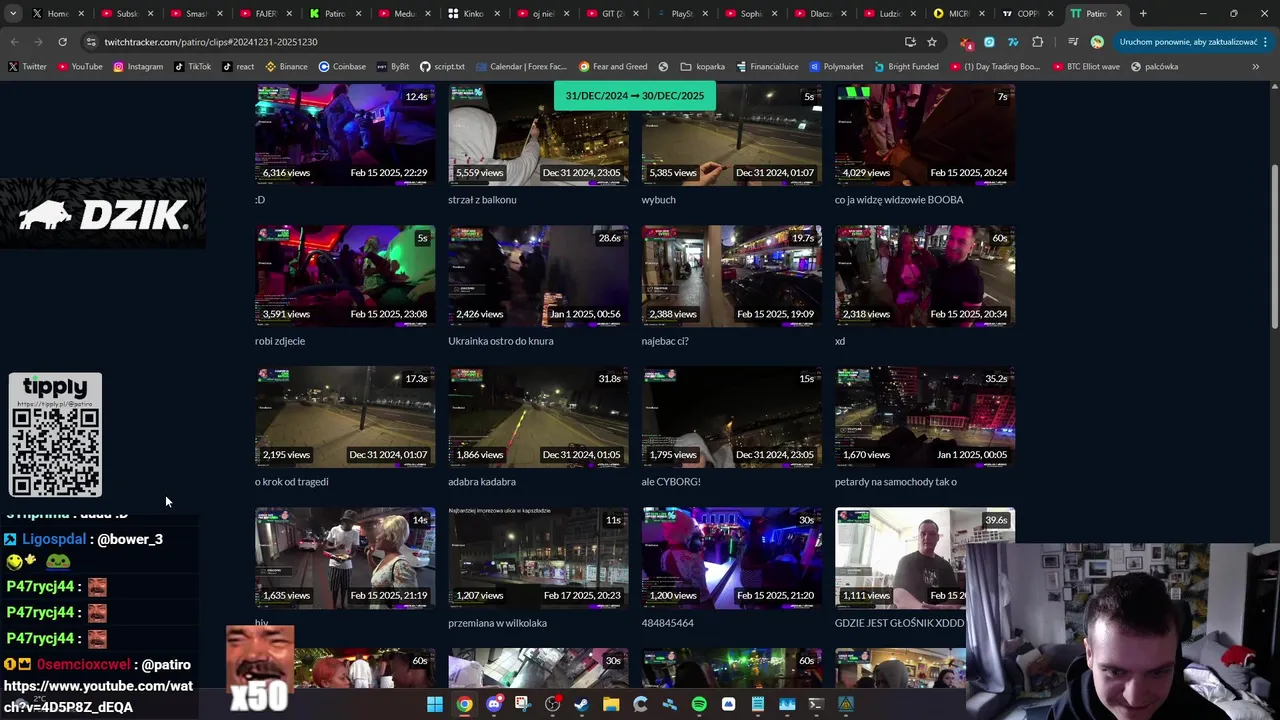
Task: Click the date range 31/DEC/2024 – 30/DEC/2025 button
Action: coord(634,96)
